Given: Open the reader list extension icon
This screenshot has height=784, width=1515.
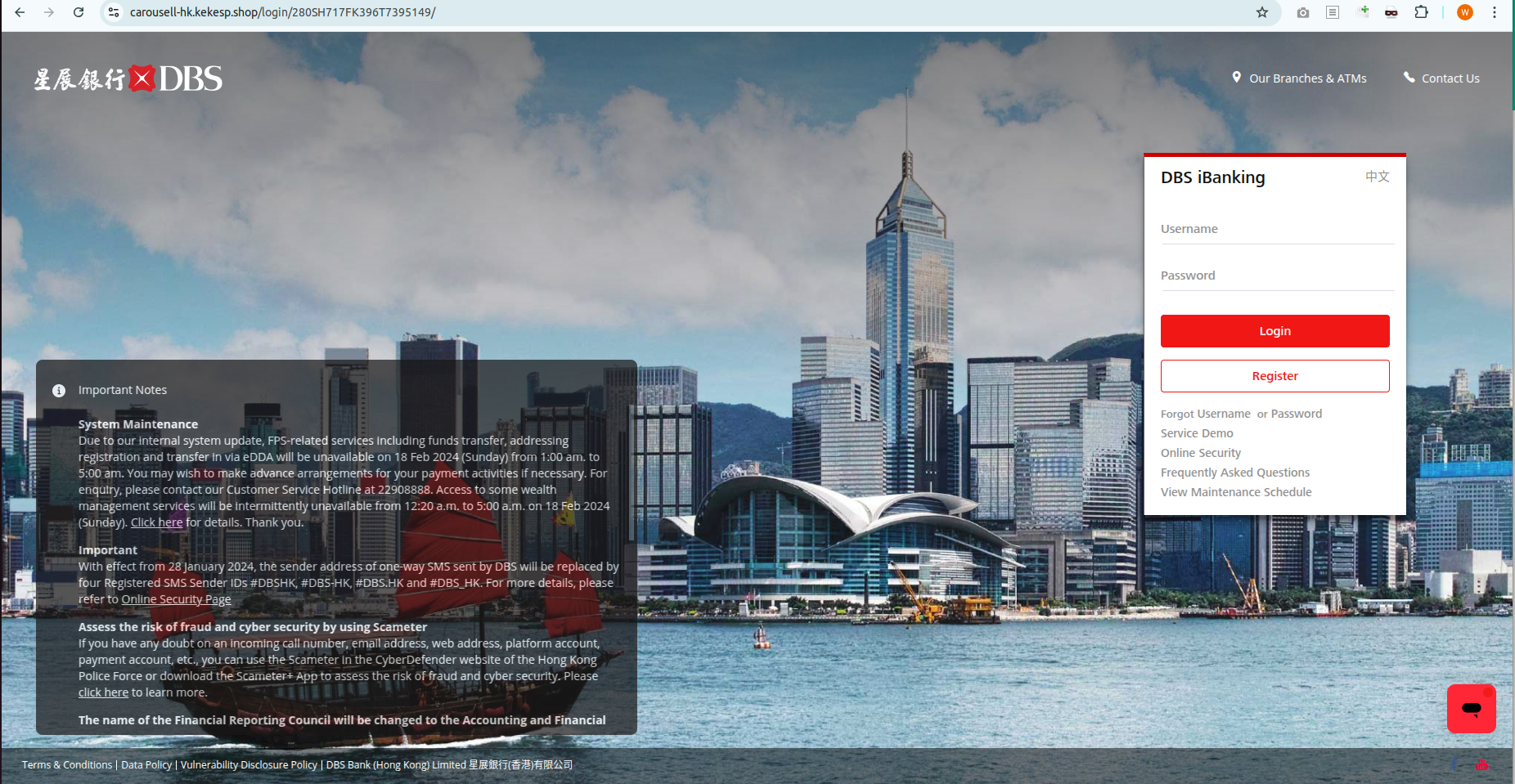Looking at the screenshot, I should click(1333, 12).
